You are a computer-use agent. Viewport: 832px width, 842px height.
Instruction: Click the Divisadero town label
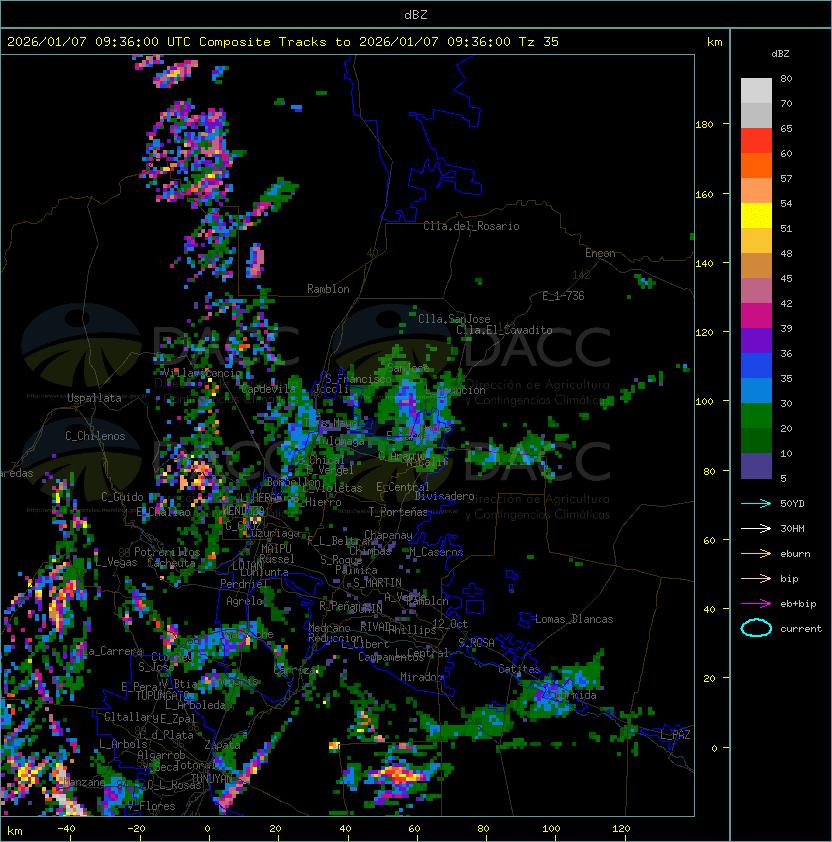pos(444,496)
